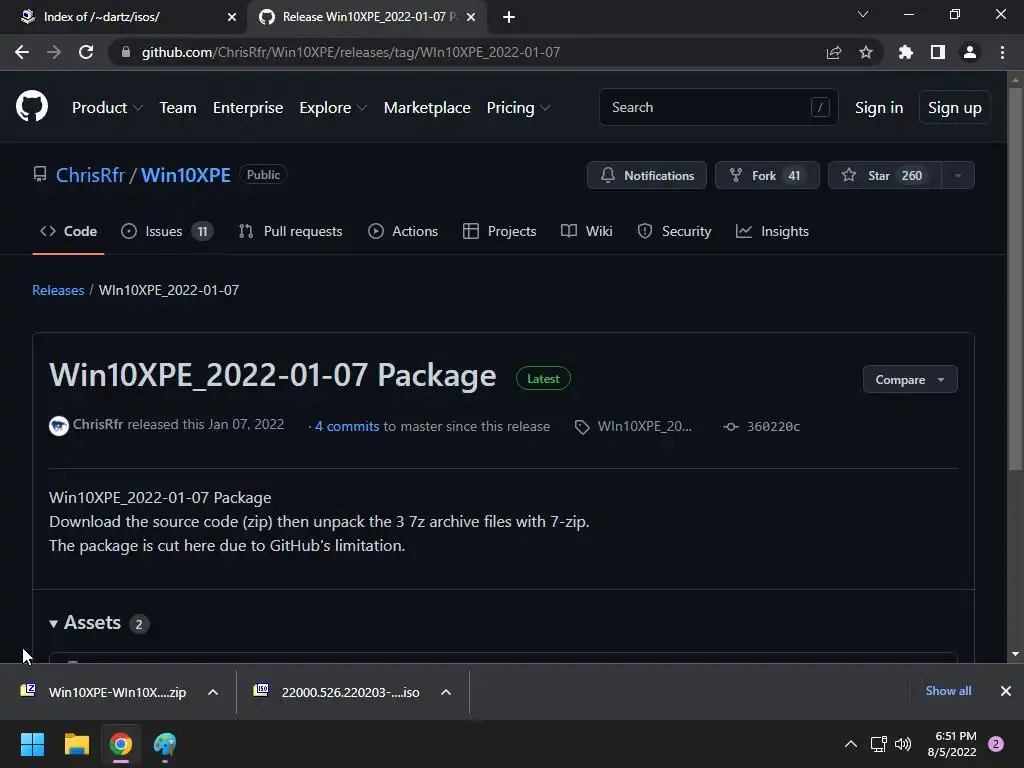Open the Wiki tab
Screen dimensions: 1024x768
pyautogui.click(x=586, y=231)
